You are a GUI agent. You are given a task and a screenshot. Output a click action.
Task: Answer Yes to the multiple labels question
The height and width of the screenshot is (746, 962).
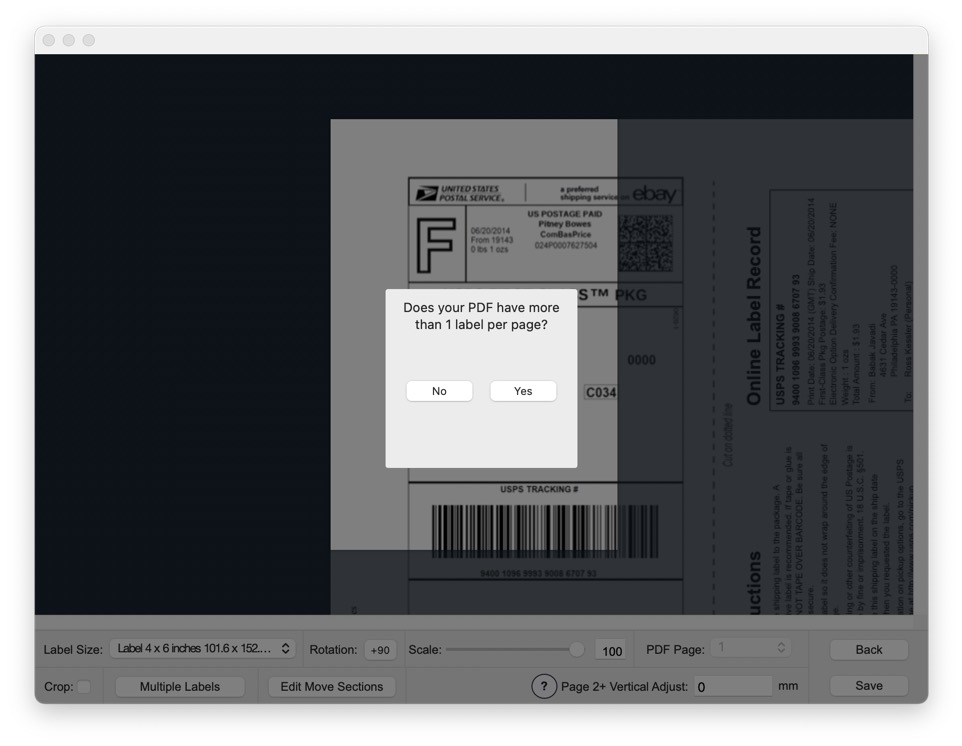pos(522,391)
